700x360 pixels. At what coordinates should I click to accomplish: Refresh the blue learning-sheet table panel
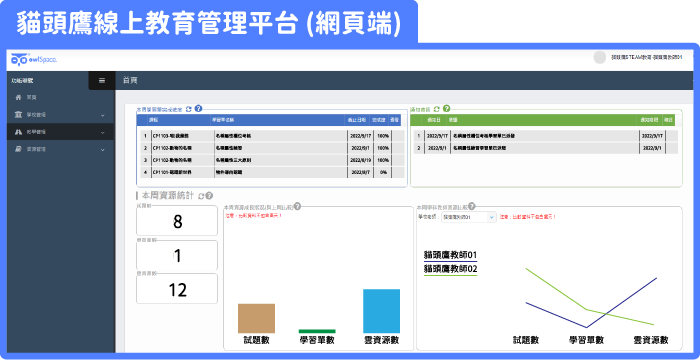click(188, 109)
